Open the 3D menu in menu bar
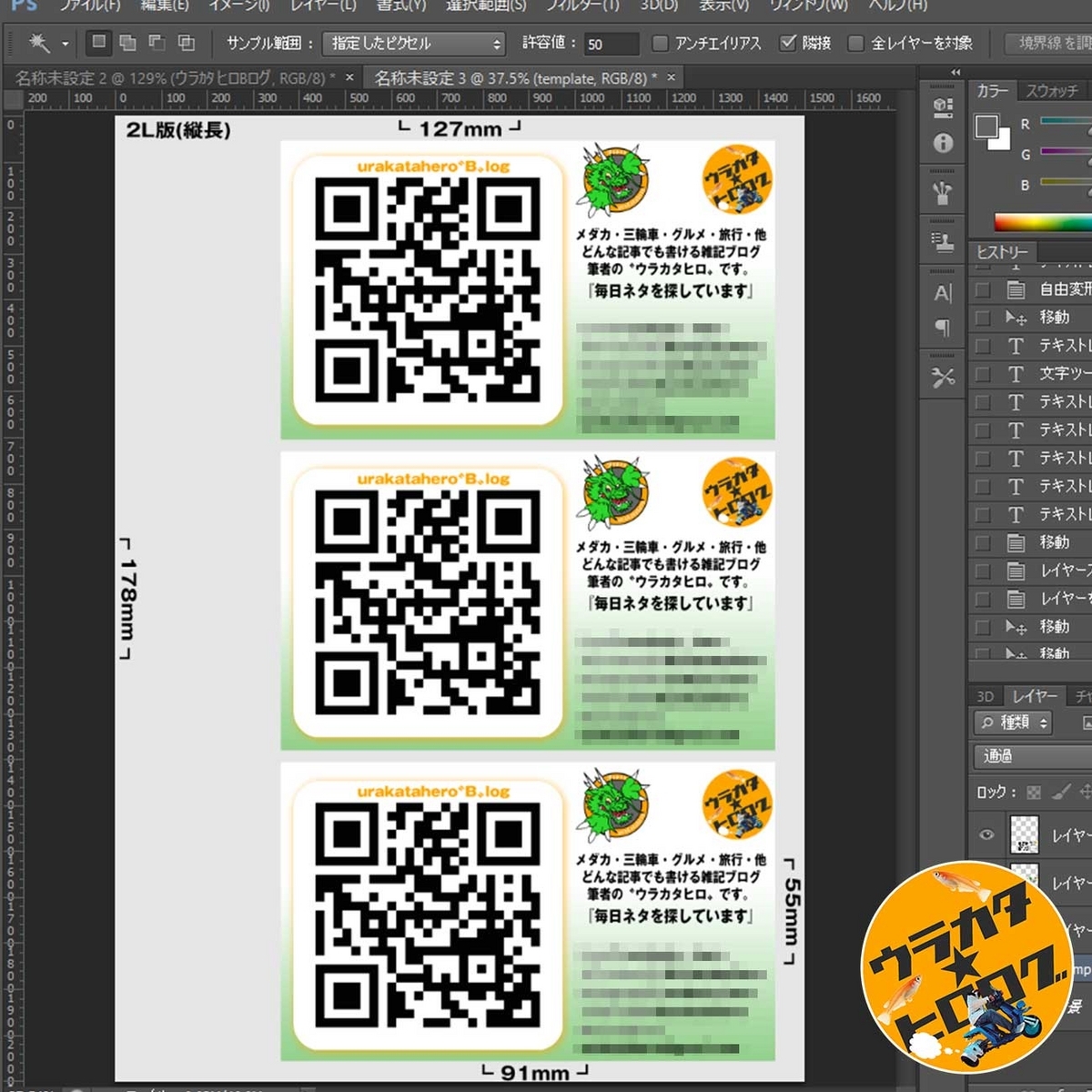This screenshot has width=1092, height=1092. [x=659, y=5]
